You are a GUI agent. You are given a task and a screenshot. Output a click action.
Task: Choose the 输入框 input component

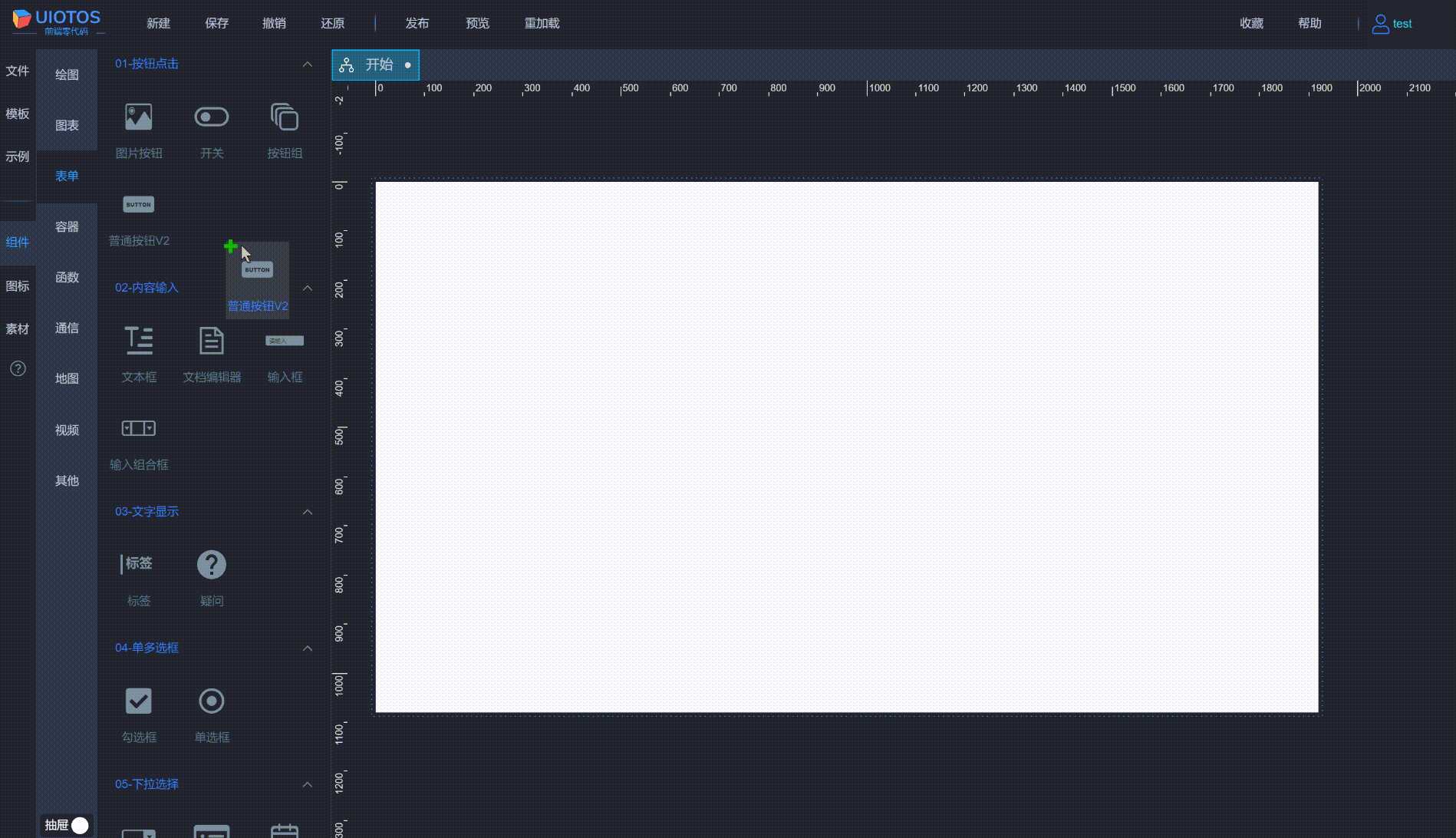[284, 340]
